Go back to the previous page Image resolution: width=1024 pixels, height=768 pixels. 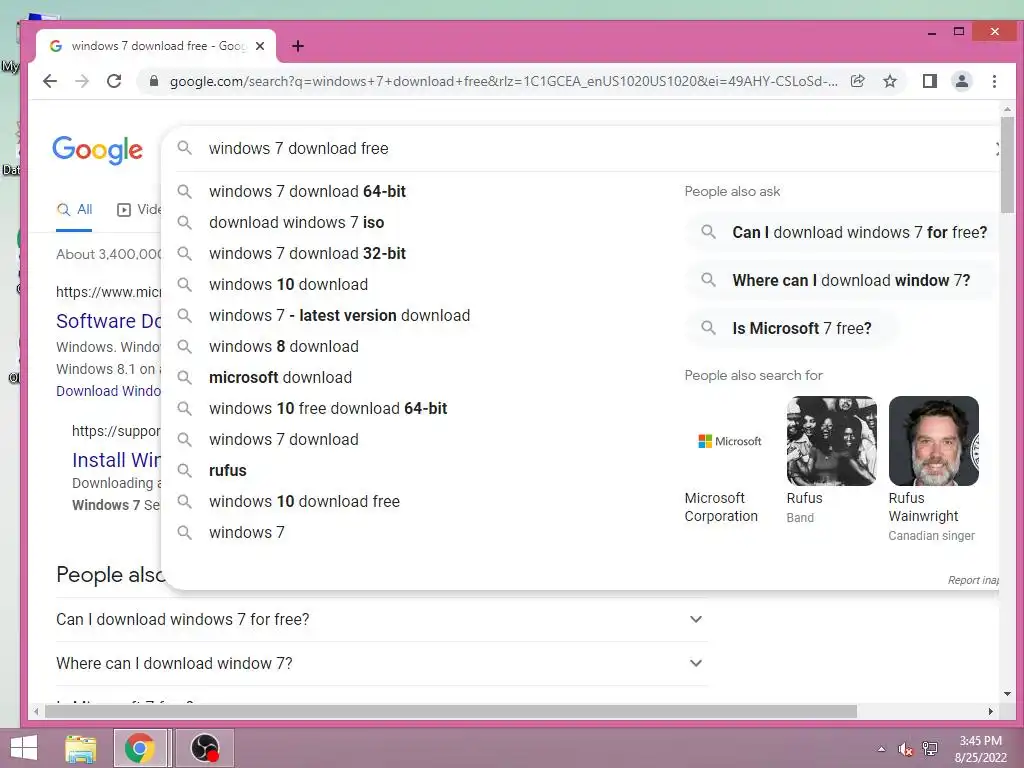click(x=50, y=81)
